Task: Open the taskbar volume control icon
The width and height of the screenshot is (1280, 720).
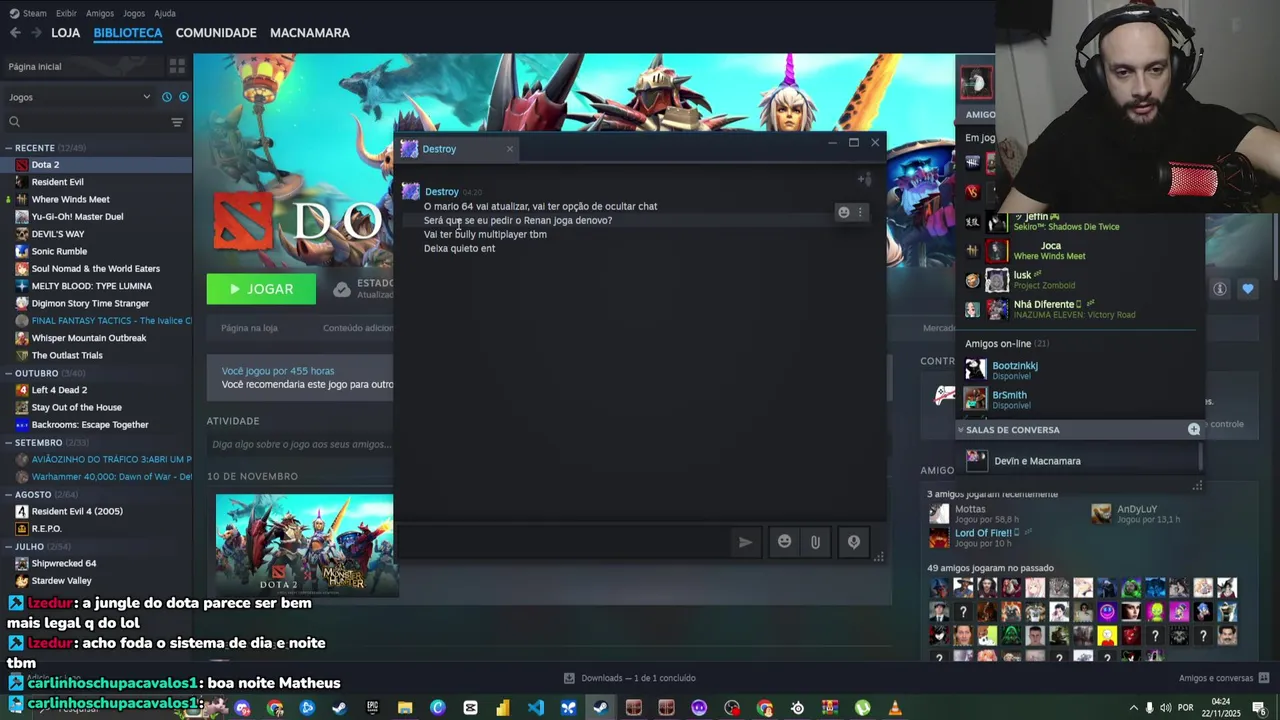Action: coord(1166,708)
